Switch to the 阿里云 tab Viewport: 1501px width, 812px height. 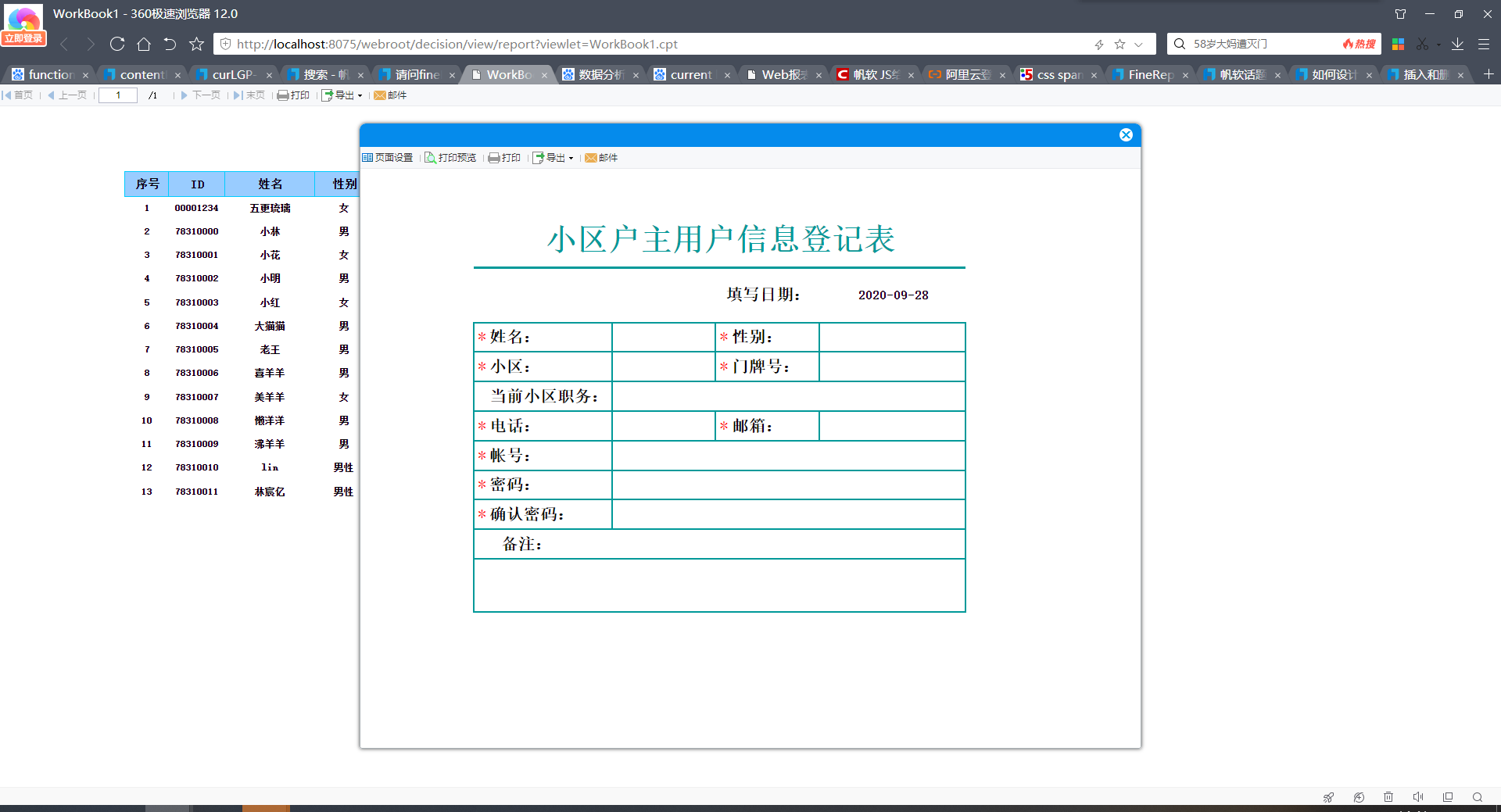pos(967,74)
